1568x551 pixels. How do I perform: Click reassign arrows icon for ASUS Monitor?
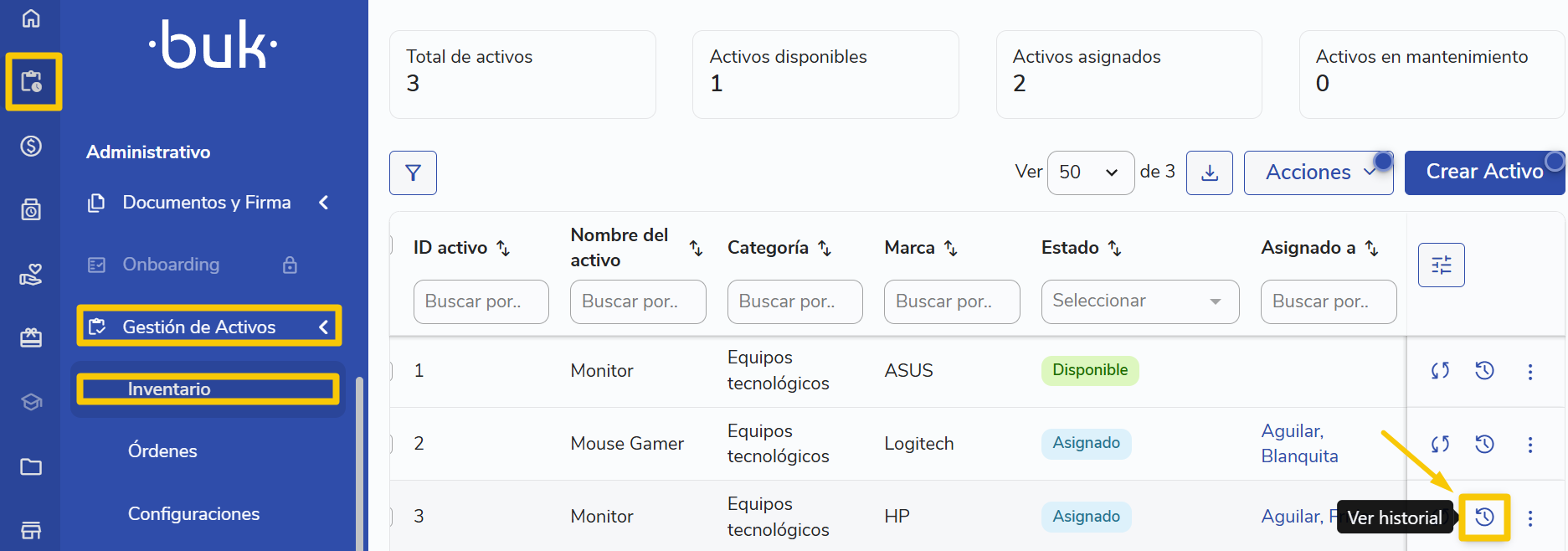click(x=1440, y=370)
